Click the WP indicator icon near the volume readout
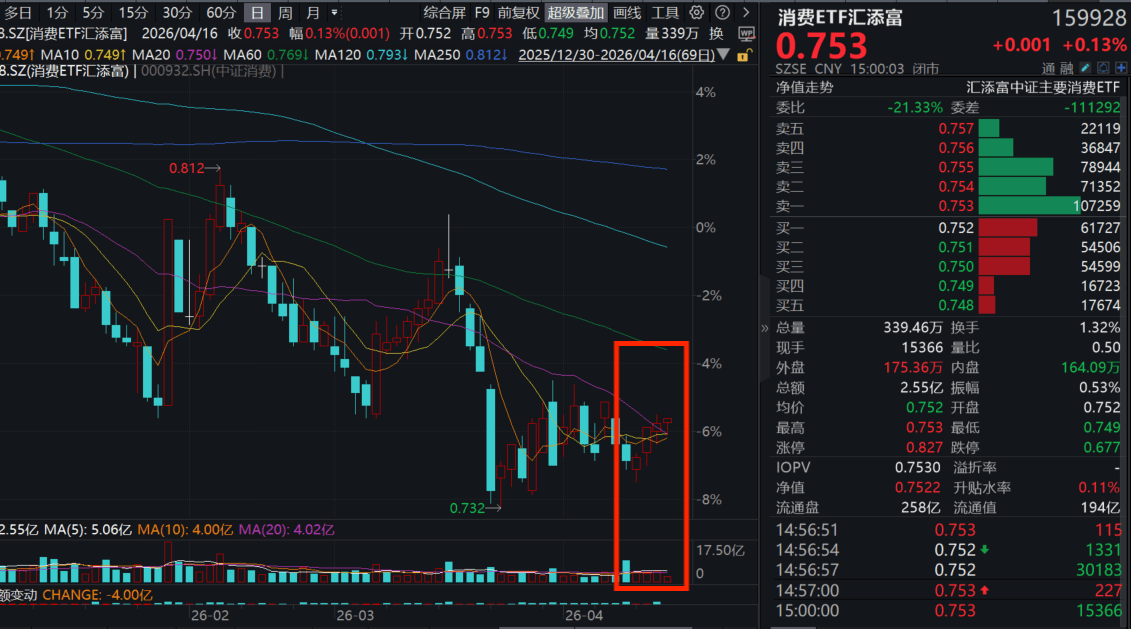1131x629 pixels. tap(746, 34)
